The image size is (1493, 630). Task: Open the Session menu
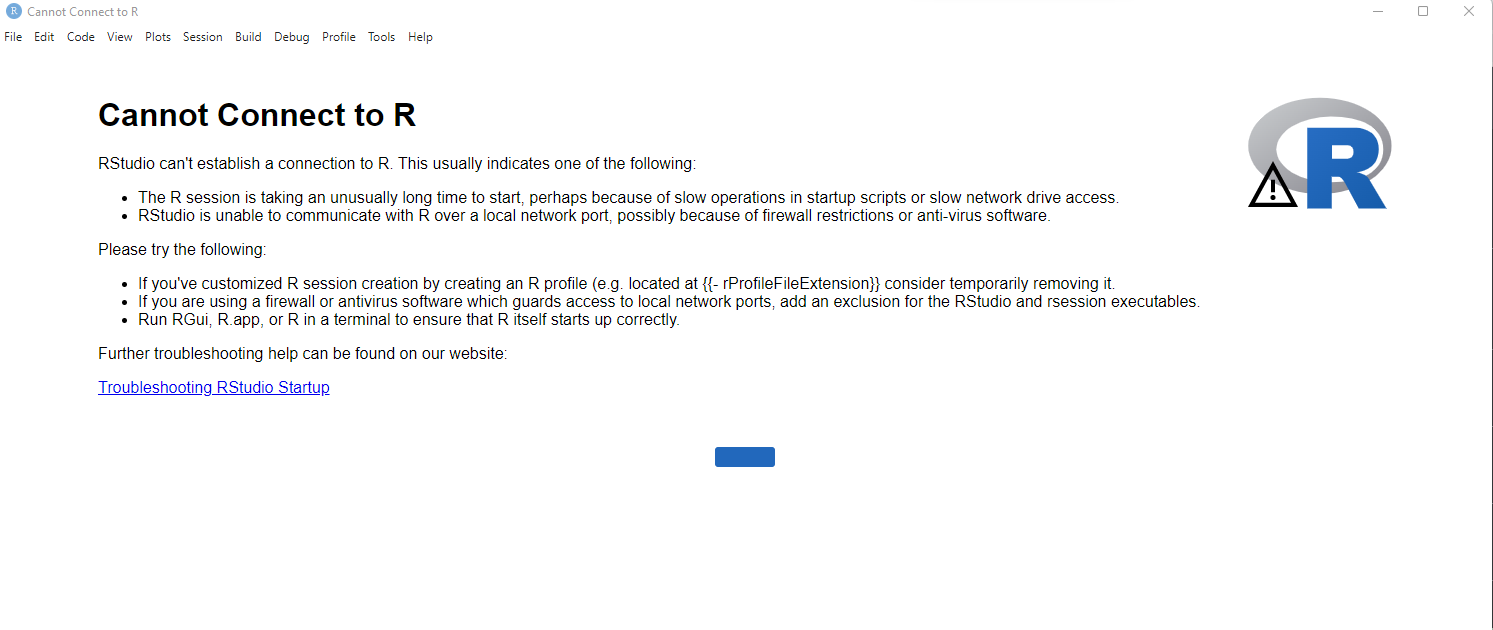click(202, 36)
